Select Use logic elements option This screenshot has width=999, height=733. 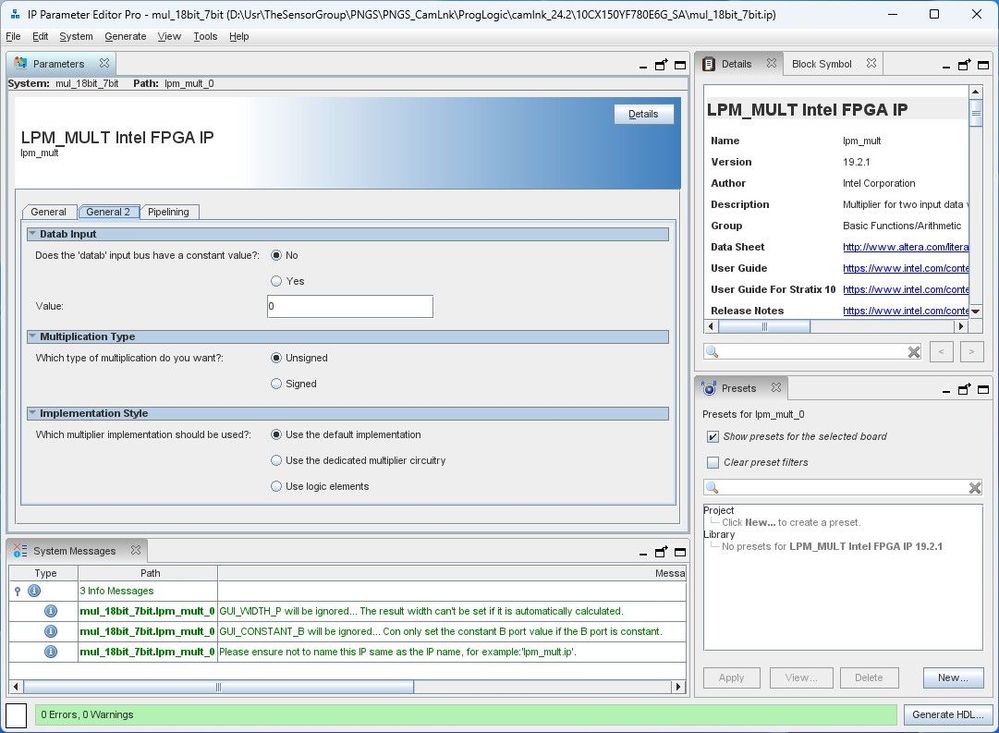(276, 486)
